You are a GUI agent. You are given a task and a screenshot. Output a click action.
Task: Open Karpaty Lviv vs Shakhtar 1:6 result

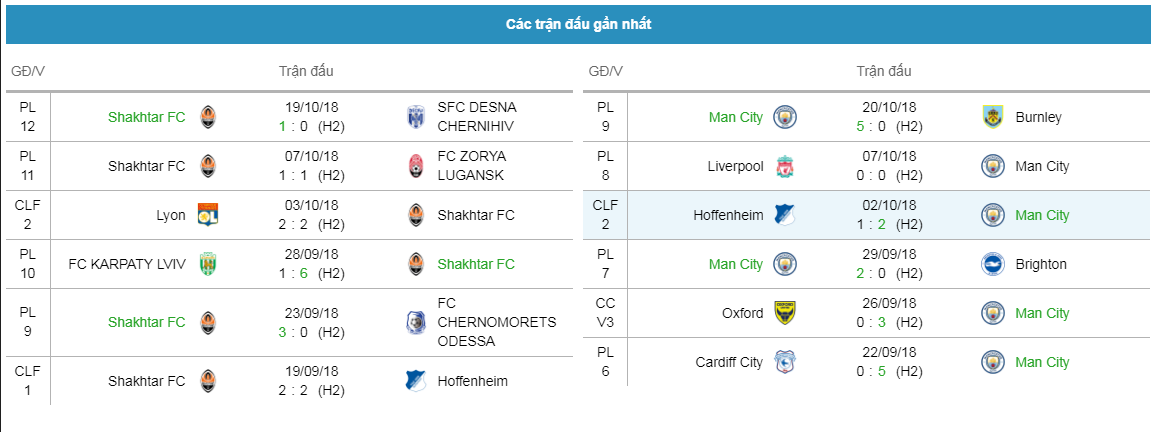(309, 274)
